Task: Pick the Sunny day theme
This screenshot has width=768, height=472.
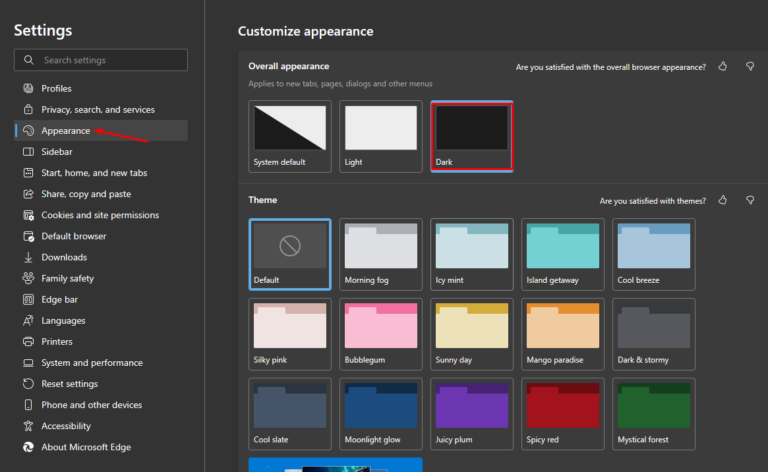Action: (x=472, y=334)
